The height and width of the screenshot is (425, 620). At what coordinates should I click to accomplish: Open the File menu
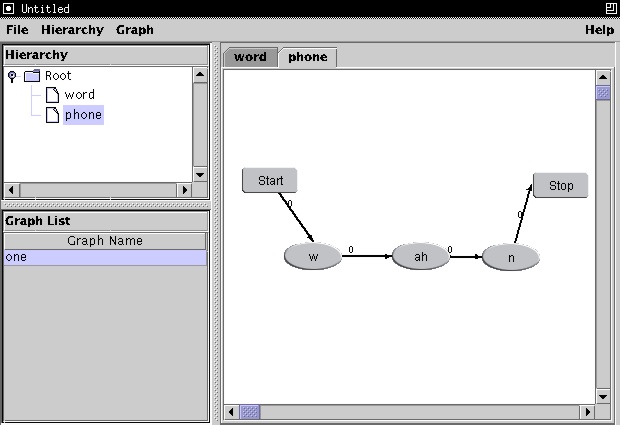[x=17, y=30]
